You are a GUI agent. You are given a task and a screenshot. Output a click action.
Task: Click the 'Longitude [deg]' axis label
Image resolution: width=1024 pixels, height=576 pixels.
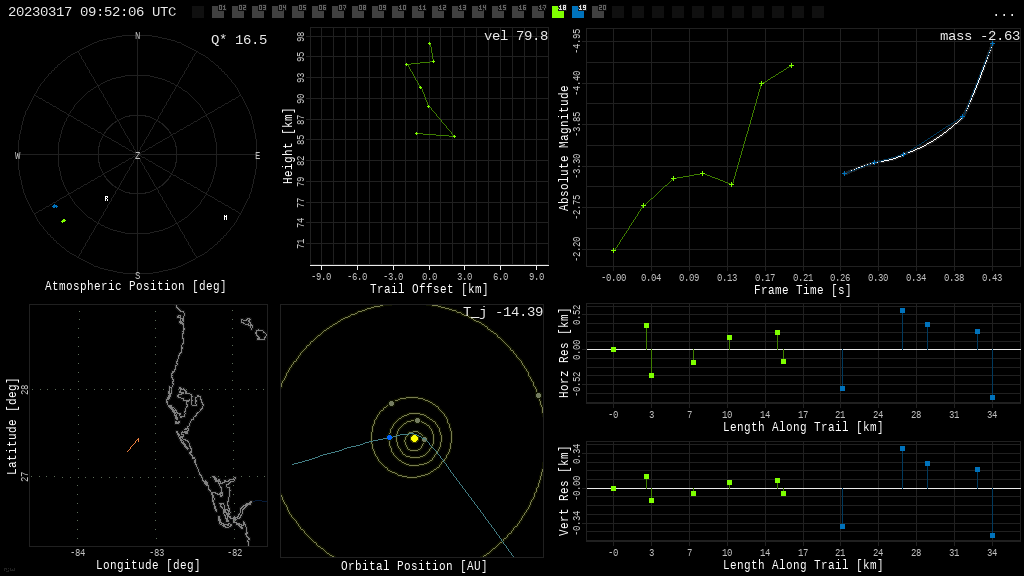[148, 565]
